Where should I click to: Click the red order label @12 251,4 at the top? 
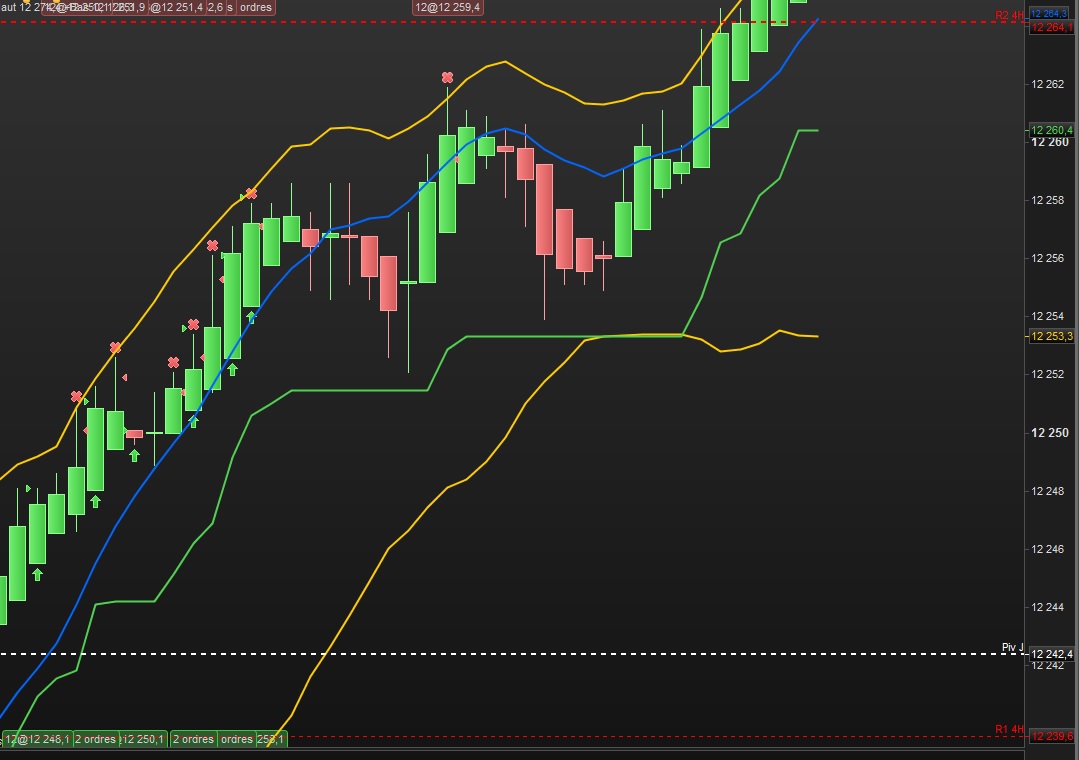(x=177, y=8)
